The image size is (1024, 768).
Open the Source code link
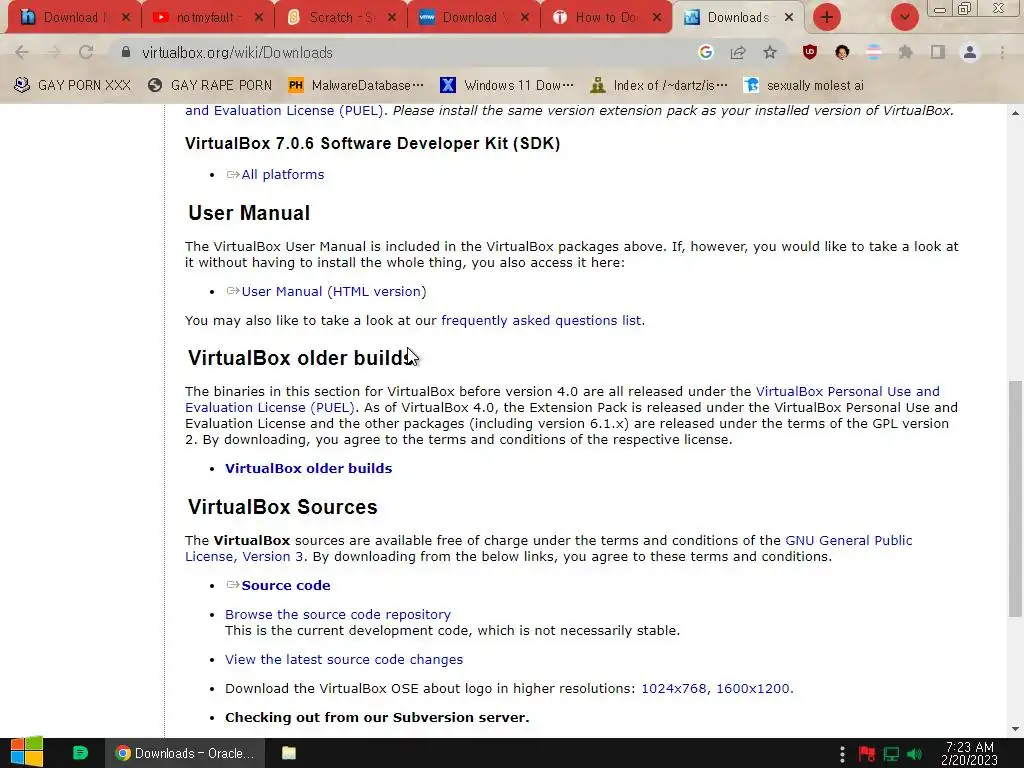pos(285,585)
